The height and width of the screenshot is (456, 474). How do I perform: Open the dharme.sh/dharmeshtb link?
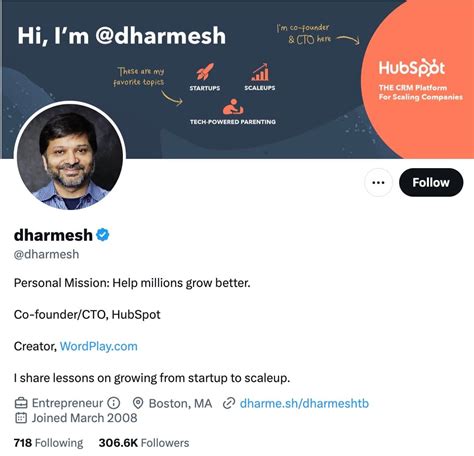point(304,403)
